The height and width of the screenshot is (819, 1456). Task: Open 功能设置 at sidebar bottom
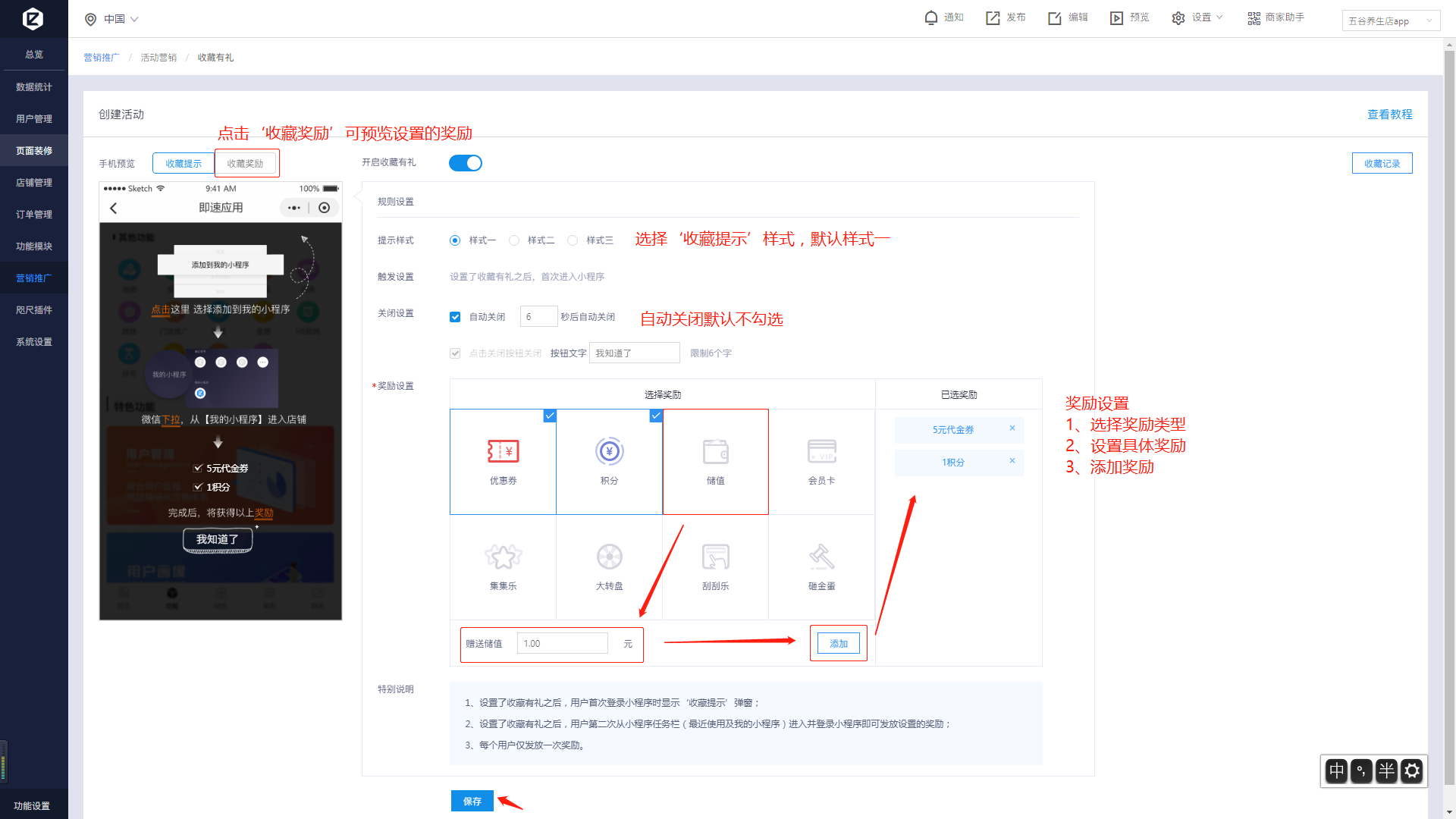(32, 806)
